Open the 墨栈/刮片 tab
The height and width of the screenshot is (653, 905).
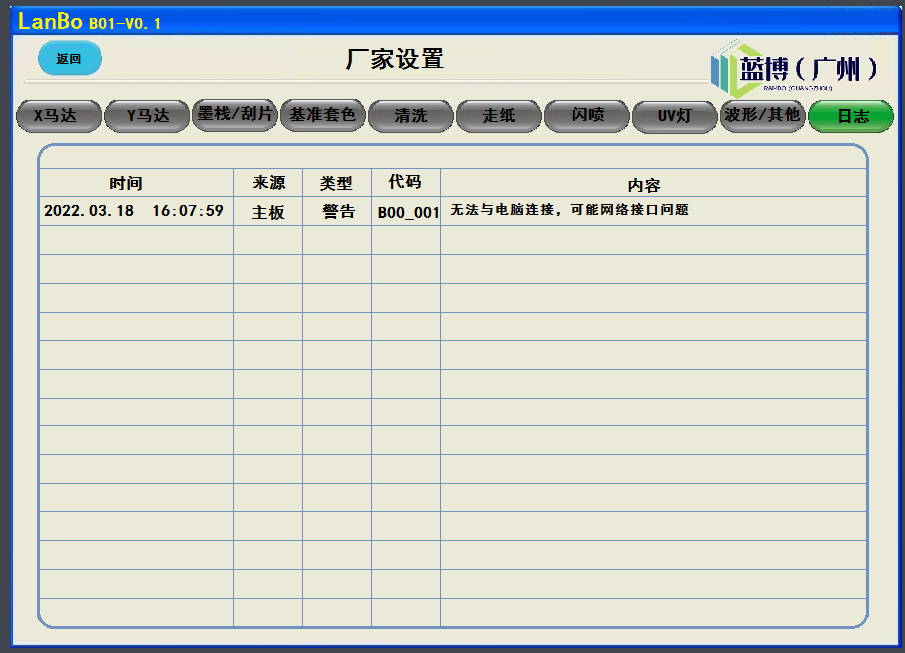click(234, 115)
